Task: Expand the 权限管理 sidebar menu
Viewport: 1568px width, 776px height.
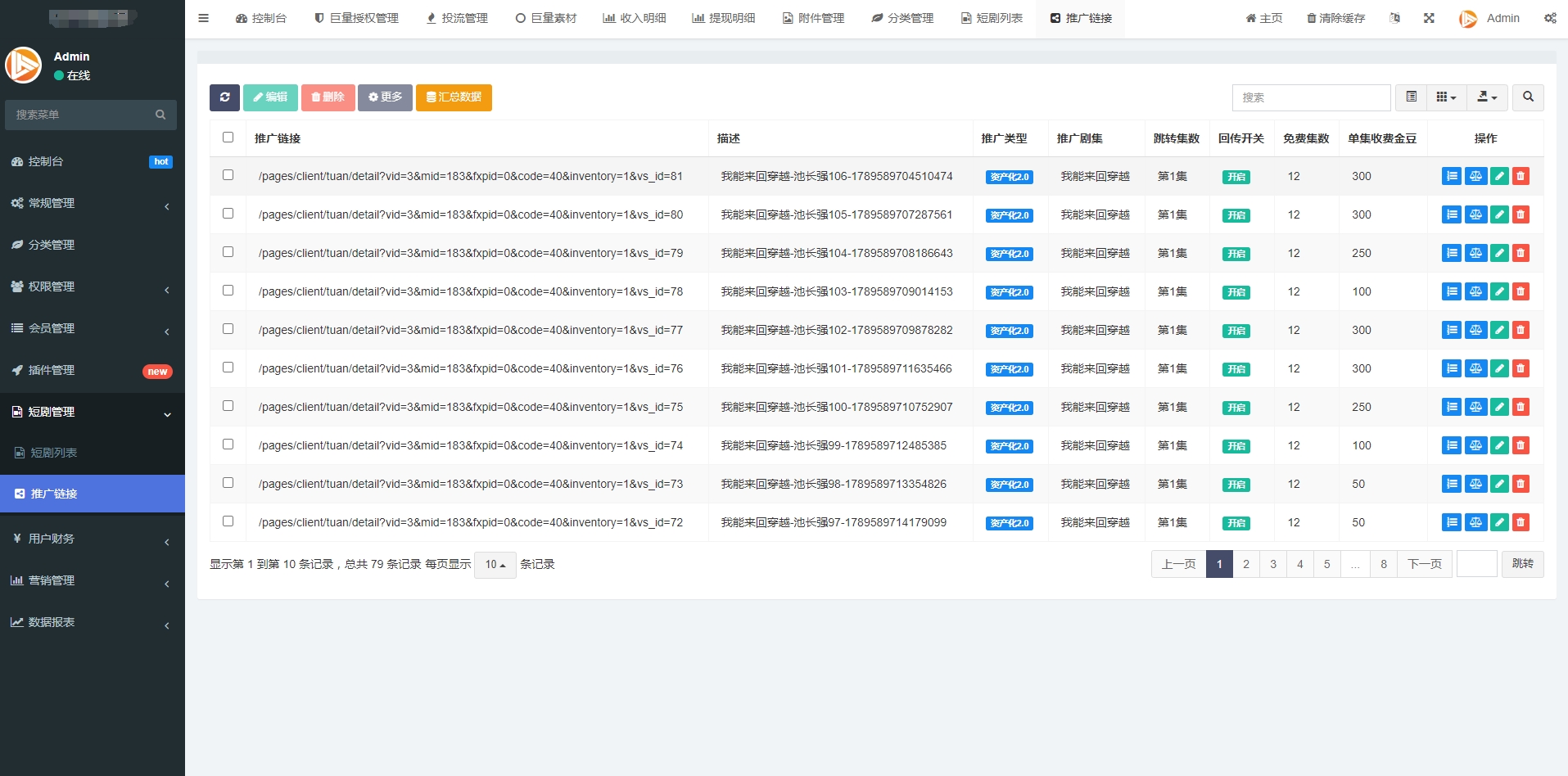Action: click(93, 286)
